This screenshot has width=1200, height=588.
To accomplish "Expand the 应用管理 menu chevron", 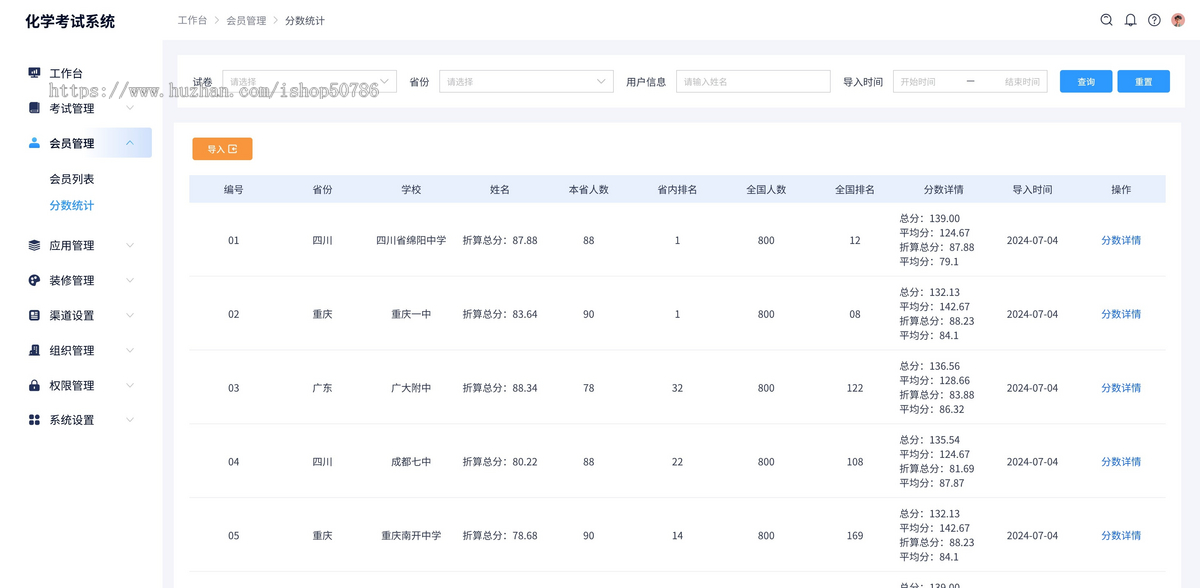I will [130, 245].
